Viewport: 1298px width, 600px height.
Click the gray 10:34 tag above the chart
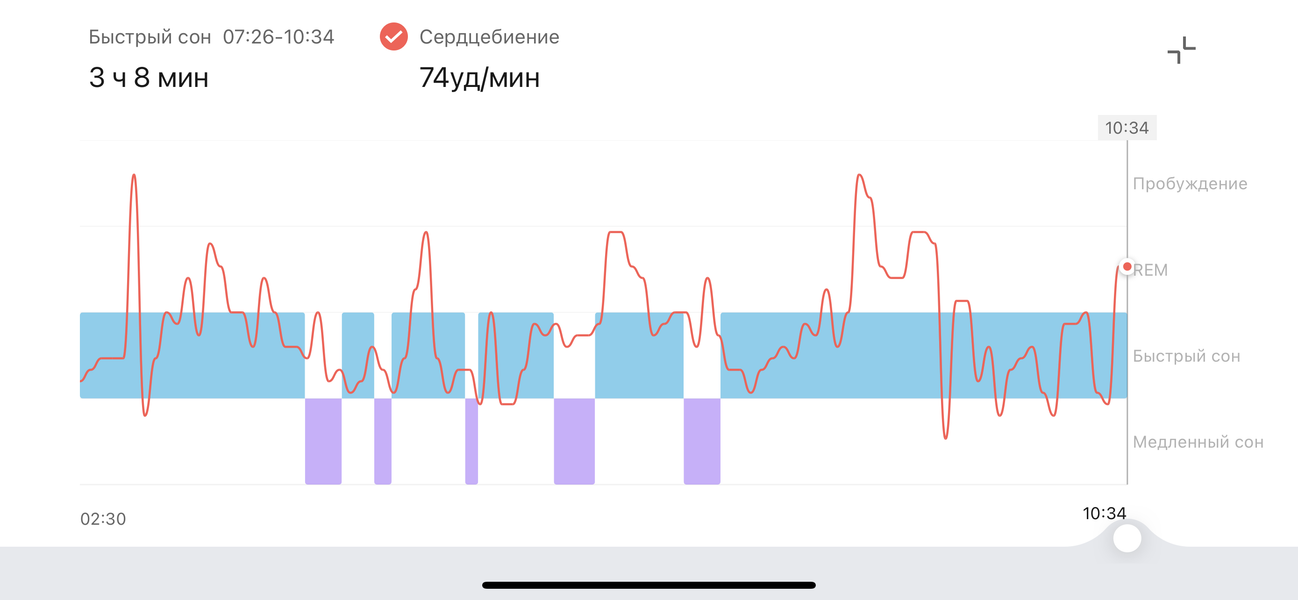[1127, 128]
